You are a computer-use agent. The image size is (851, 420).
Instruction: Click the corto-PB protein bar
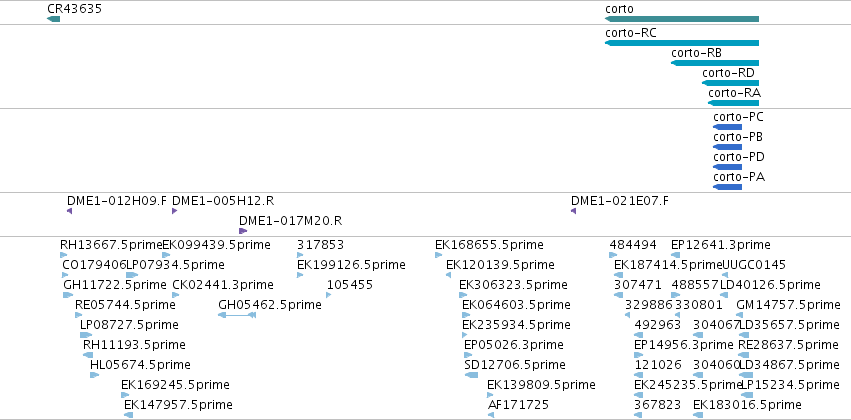click(727, 147)
